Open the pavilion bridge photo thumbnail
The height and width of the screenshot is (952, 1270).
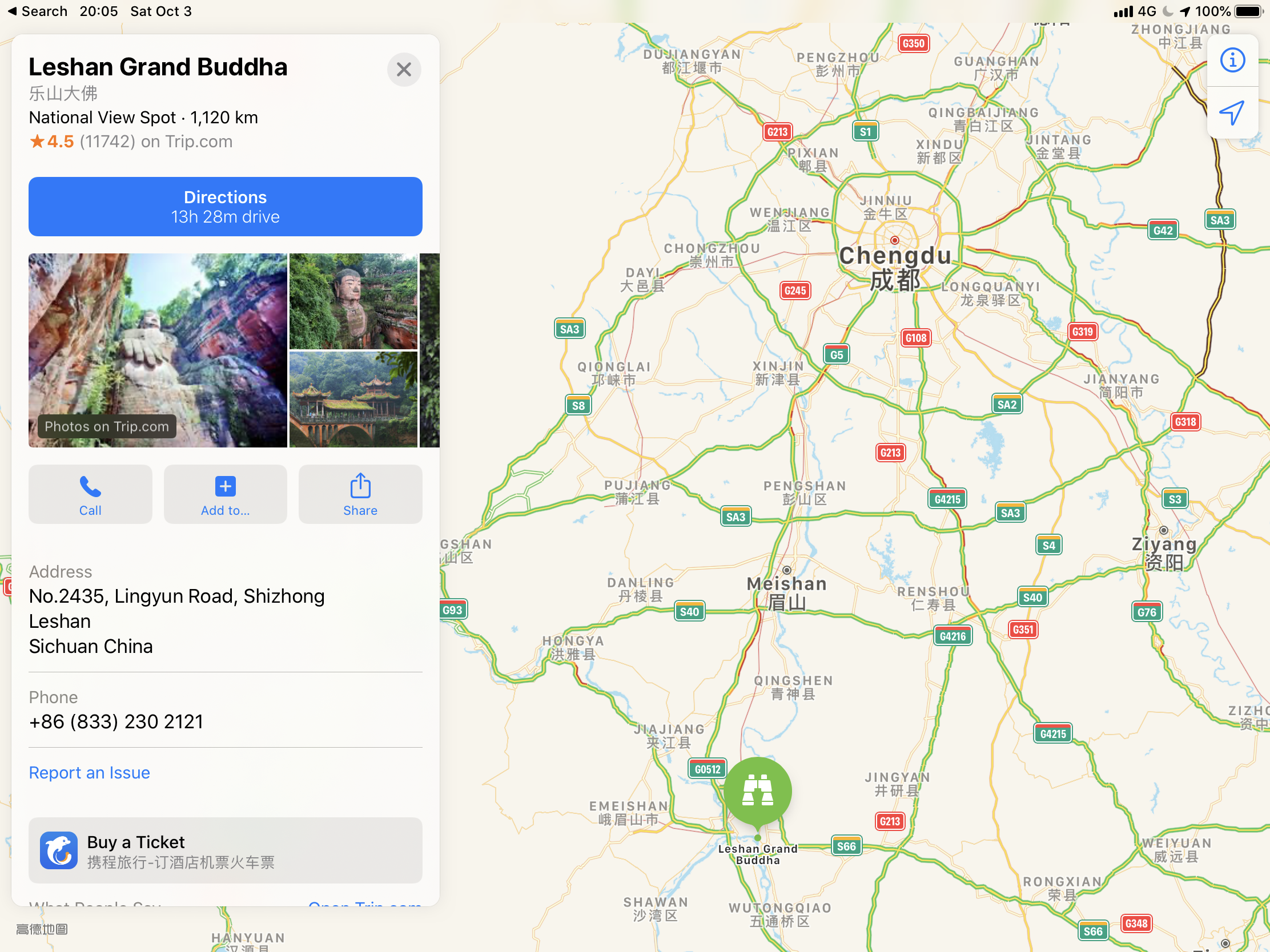353,400
